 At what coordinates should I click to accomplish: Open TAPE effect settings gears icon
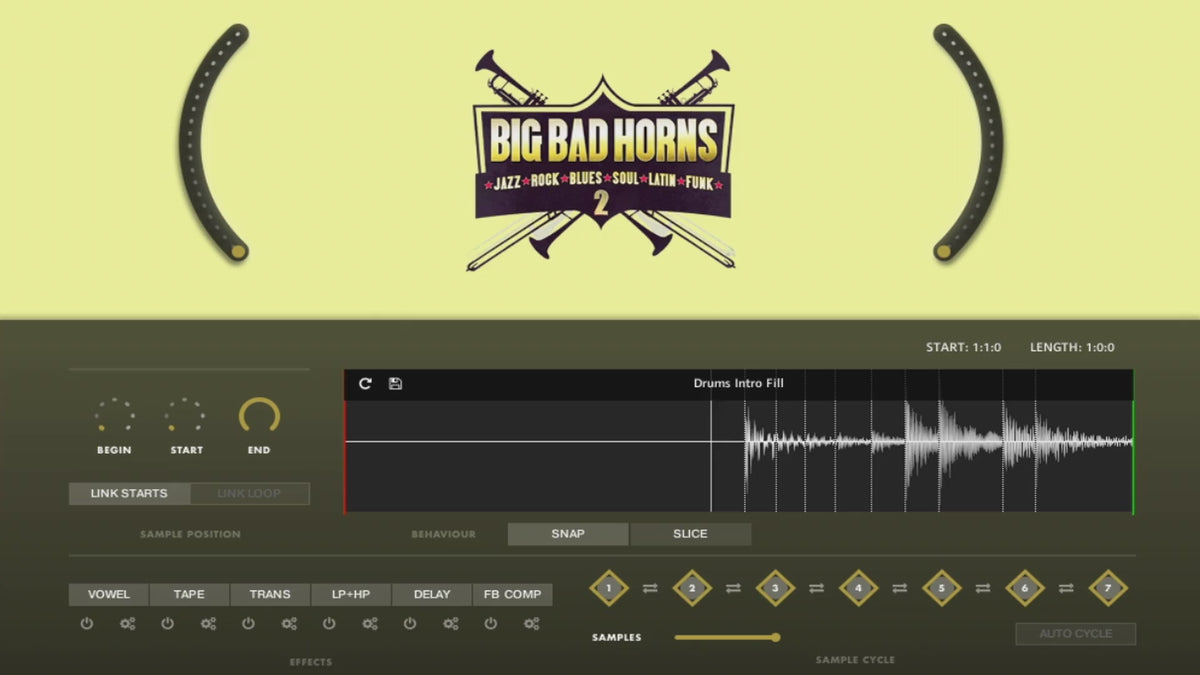click(x=208, y=624)
